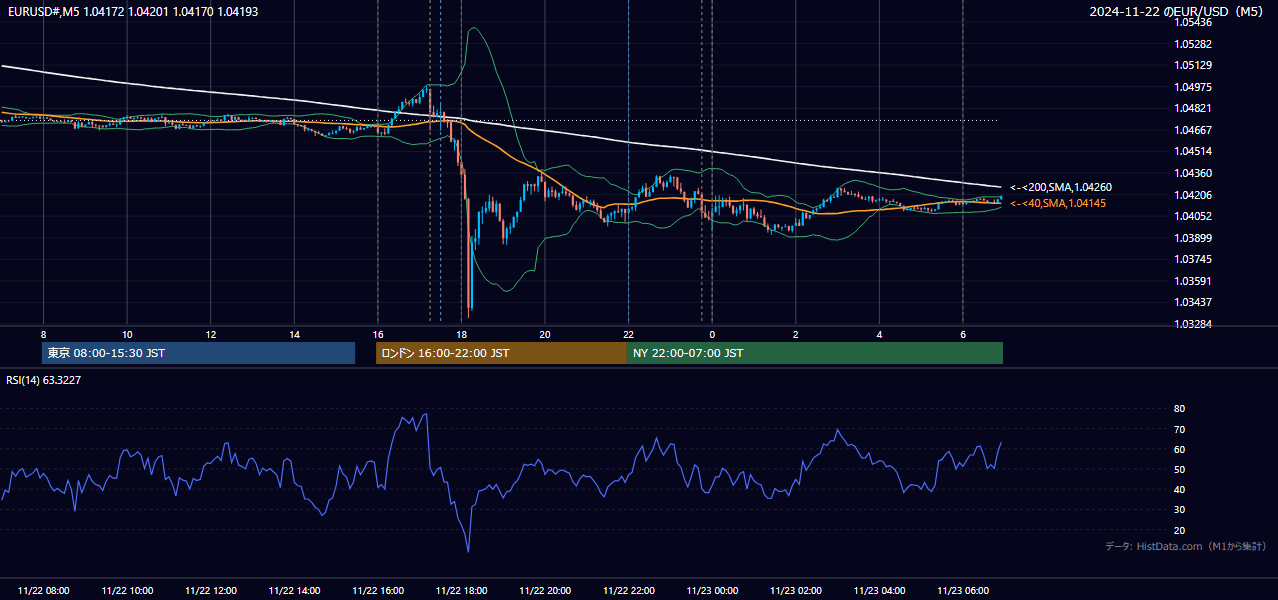Click price axis label 1.03899
The image size is (1278, 600).
coord(1193,238)
